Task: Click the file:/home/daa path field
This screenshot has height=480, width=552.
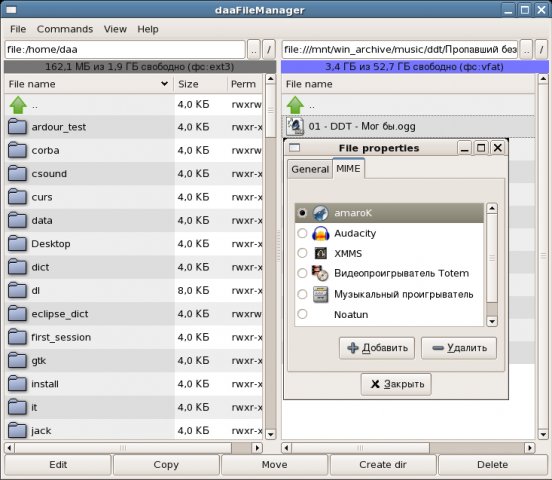Action: (x=125, y=50)
